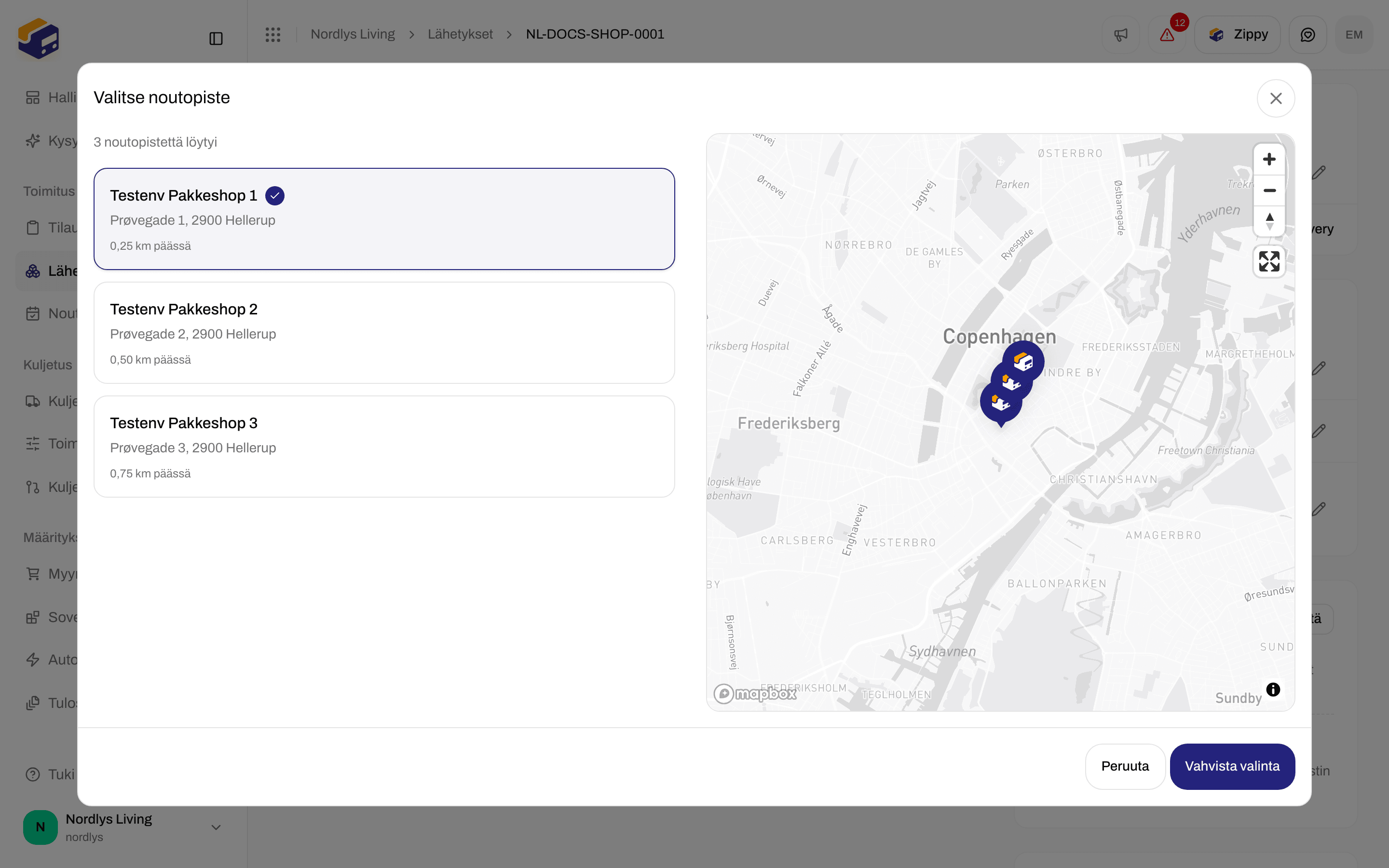Click the Mapbox logo

pyautogui.click(x=755, y=693)
